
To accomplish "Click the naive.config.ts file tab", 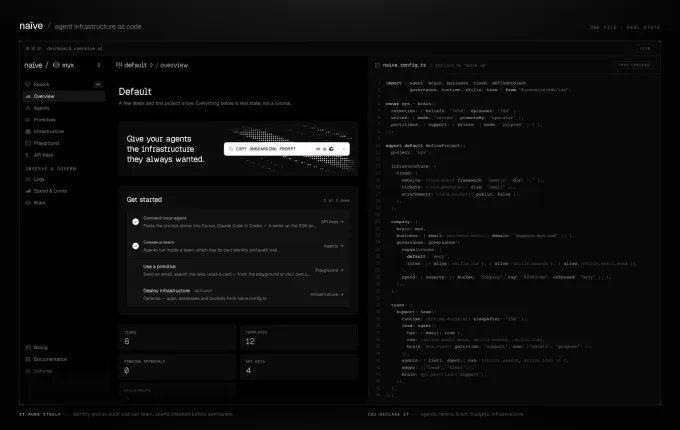I will [x=404, y=65].
